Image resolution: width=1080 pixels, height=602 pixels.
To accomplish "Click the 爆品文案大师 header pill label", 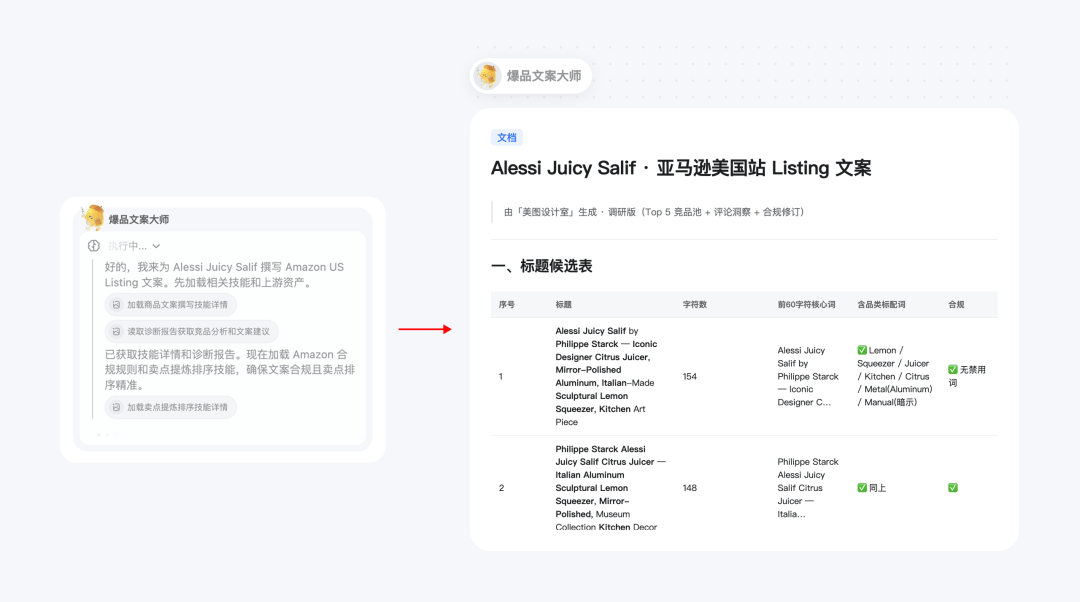I will [x=544, y=76].
